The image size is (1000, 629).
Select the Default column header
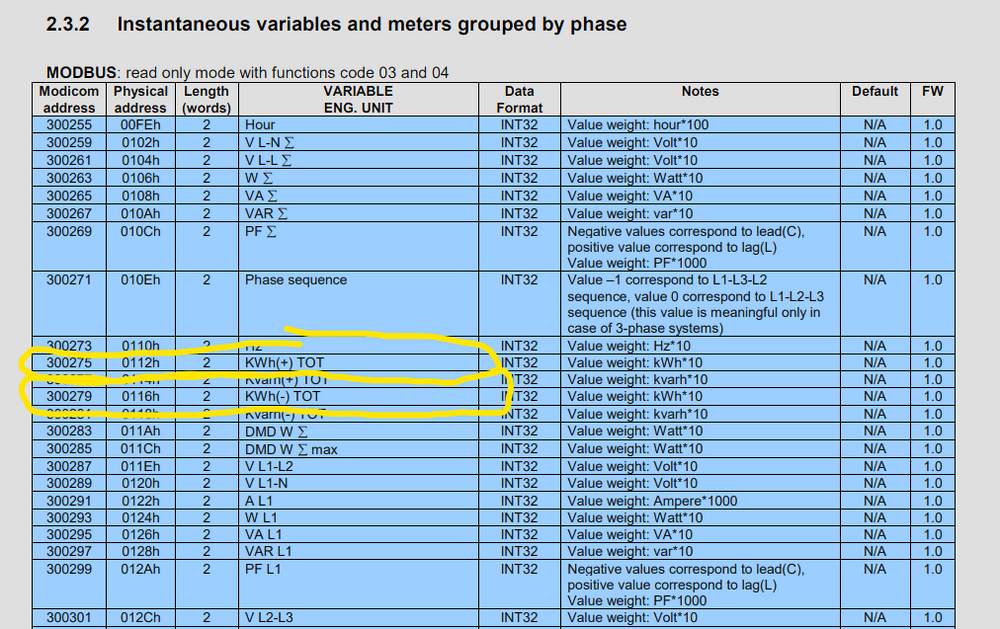pos(874,91)
